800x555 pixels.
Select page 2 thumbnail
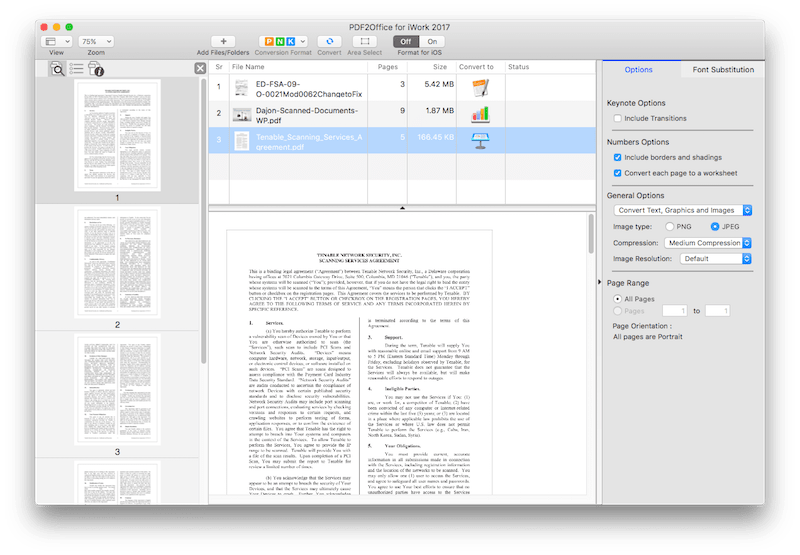(x=117, y=262)
